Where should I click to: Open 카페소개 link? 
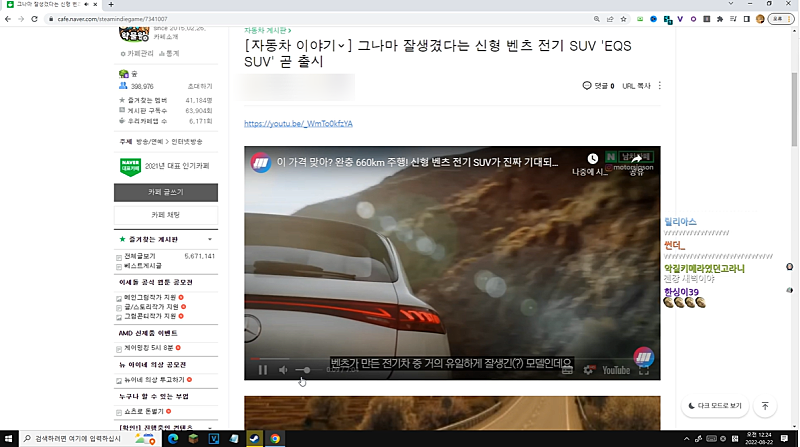tap(166, 37)
